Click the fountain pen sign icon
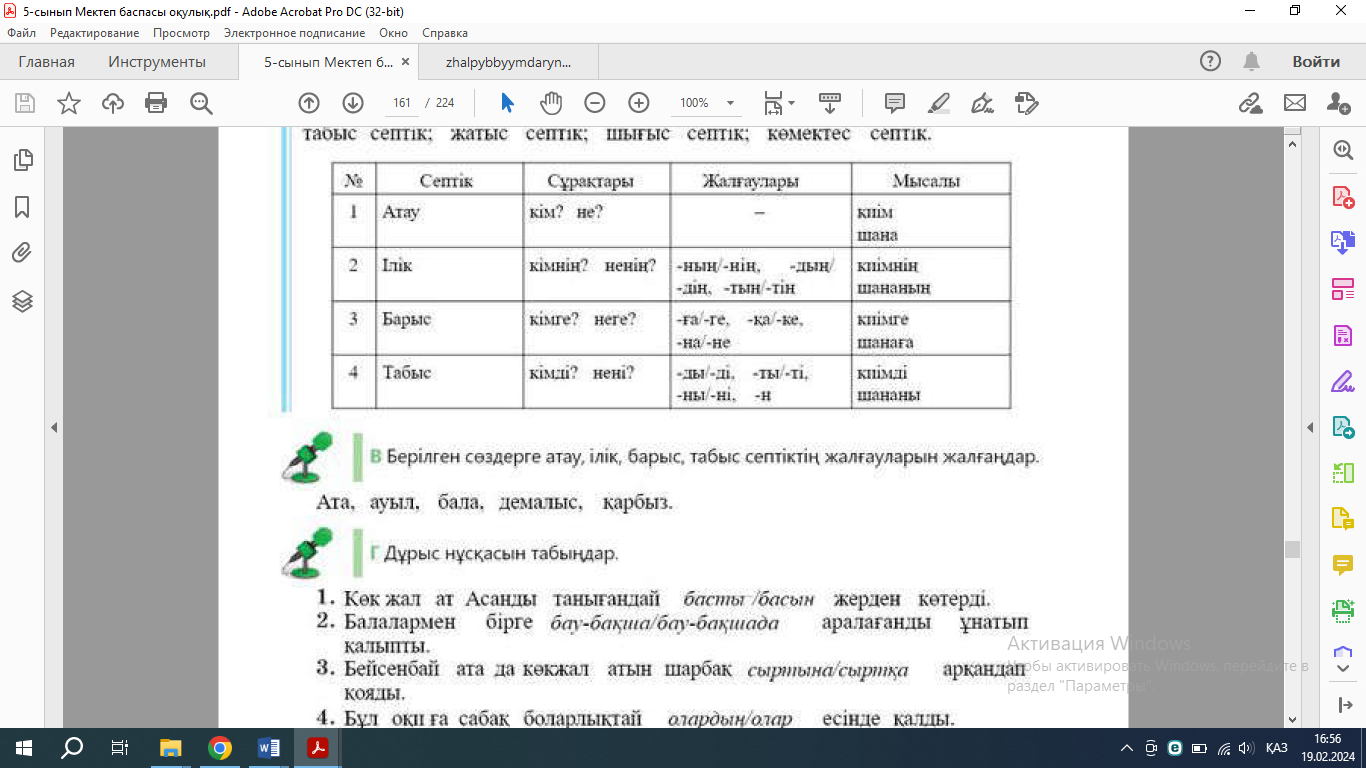The width and height of the screenshot is (1366, 768). pos(983,103)
